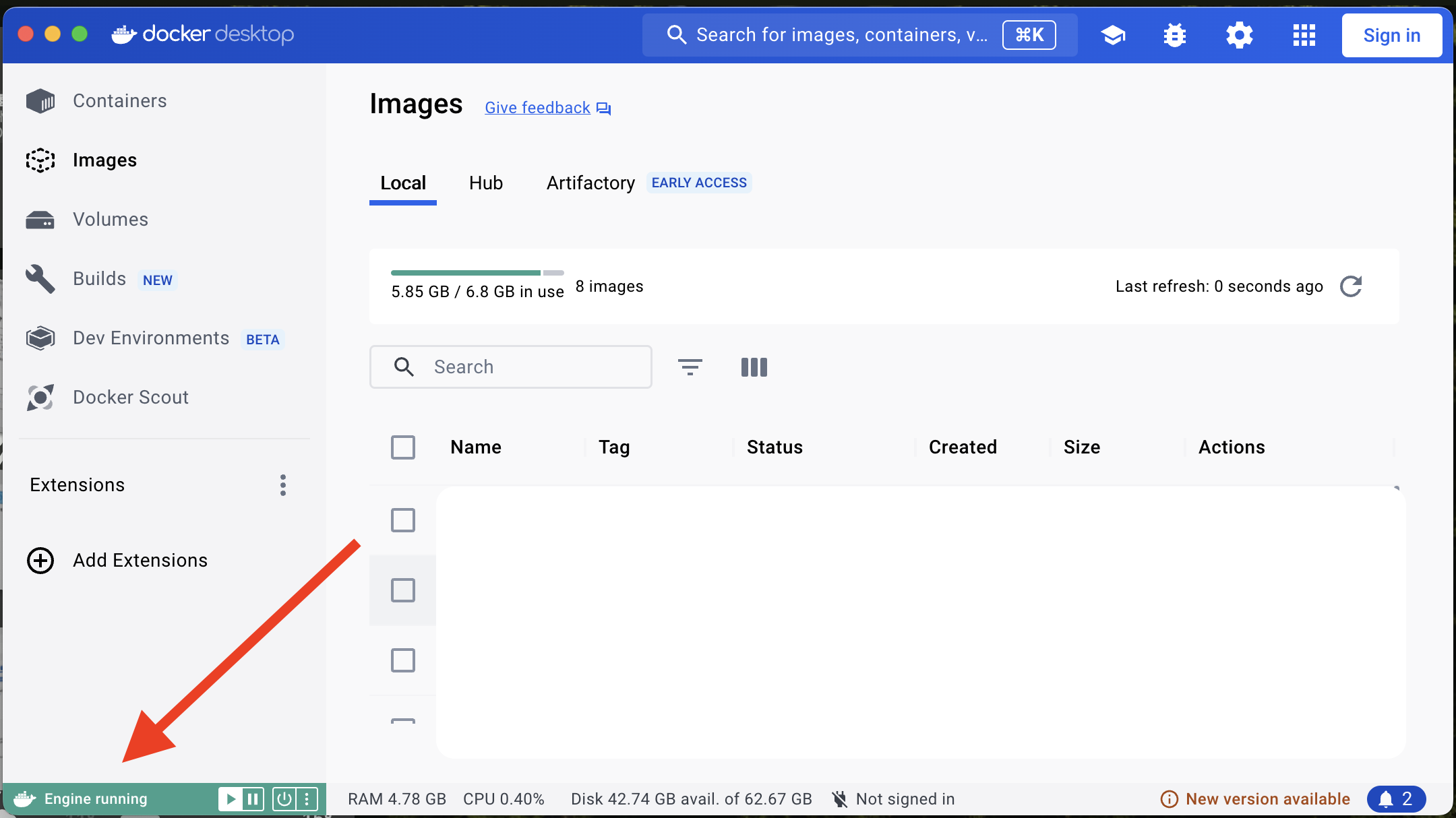Open Docker Desktop Settings gear

(1240, 35)
